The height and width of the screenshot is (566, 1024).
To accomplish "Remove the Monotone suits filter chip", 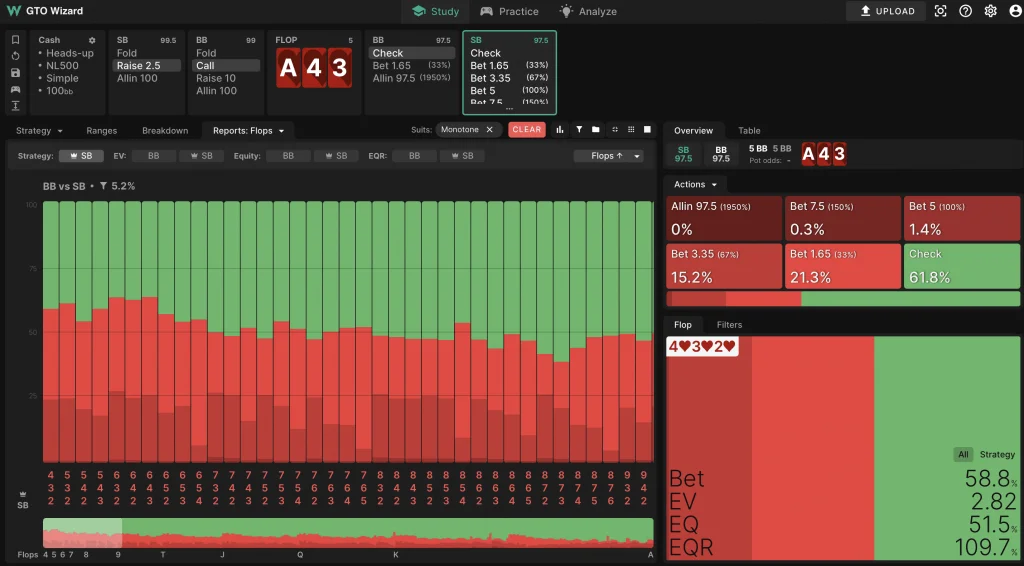I will [x=489, y=130].
